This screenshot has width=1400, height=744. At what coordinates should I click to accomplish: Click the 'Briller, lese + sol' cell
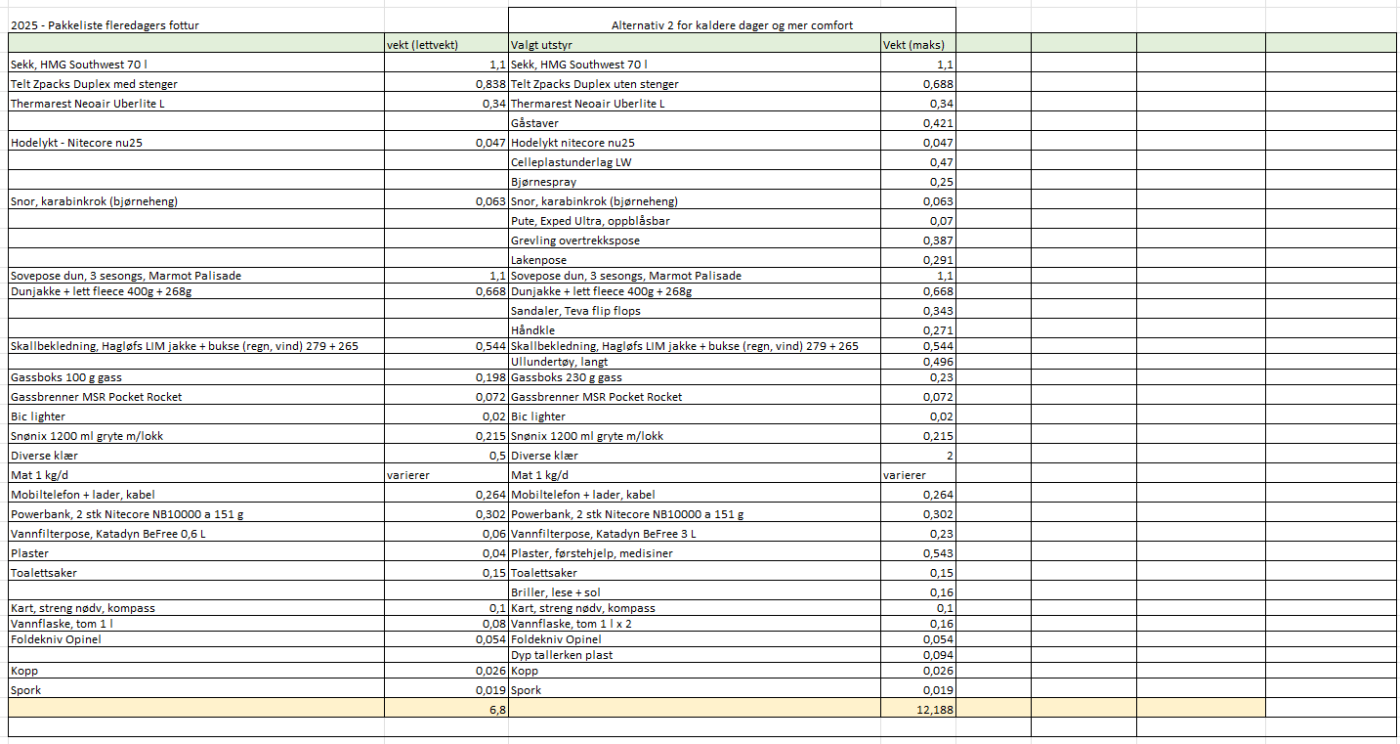click(x=694, y=592)
